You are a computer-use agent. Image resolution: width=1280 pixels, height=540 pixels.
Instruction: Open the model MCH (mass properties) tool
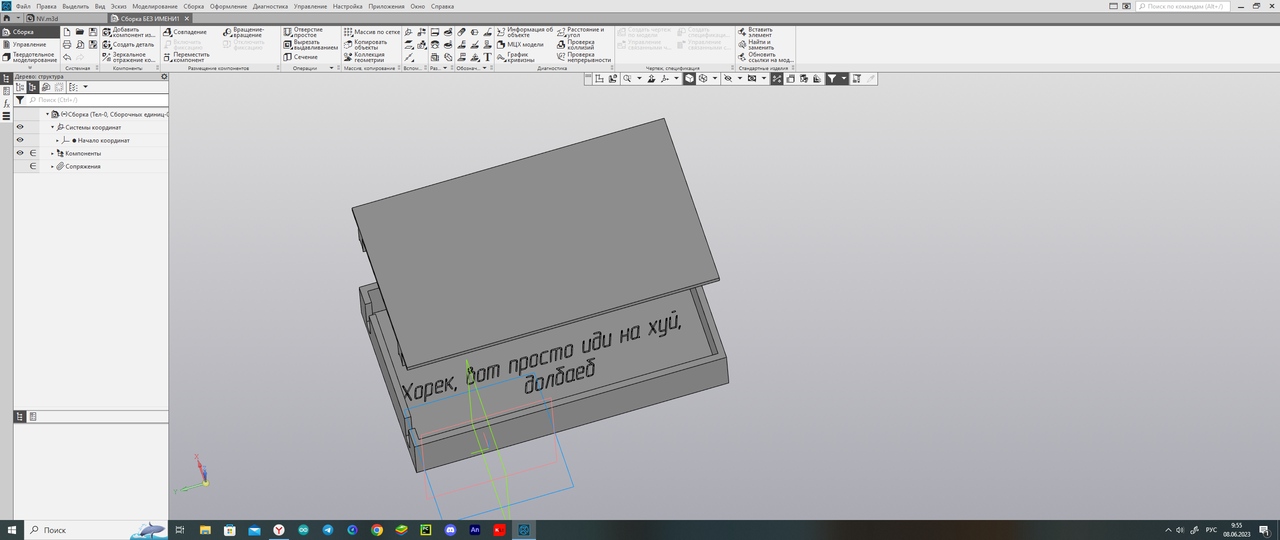[520, 45]
